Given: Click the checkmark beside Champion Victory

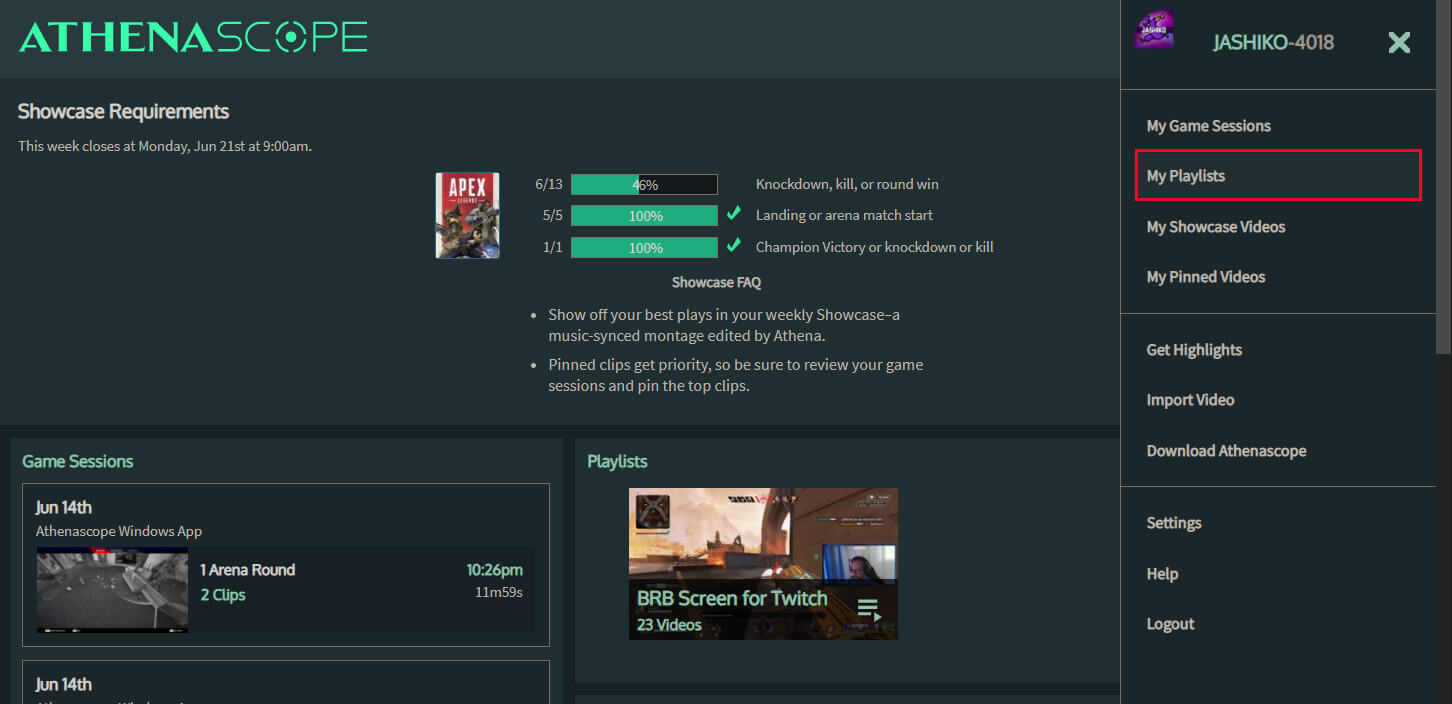Looking at the screenshot, I should pos(734,245).
